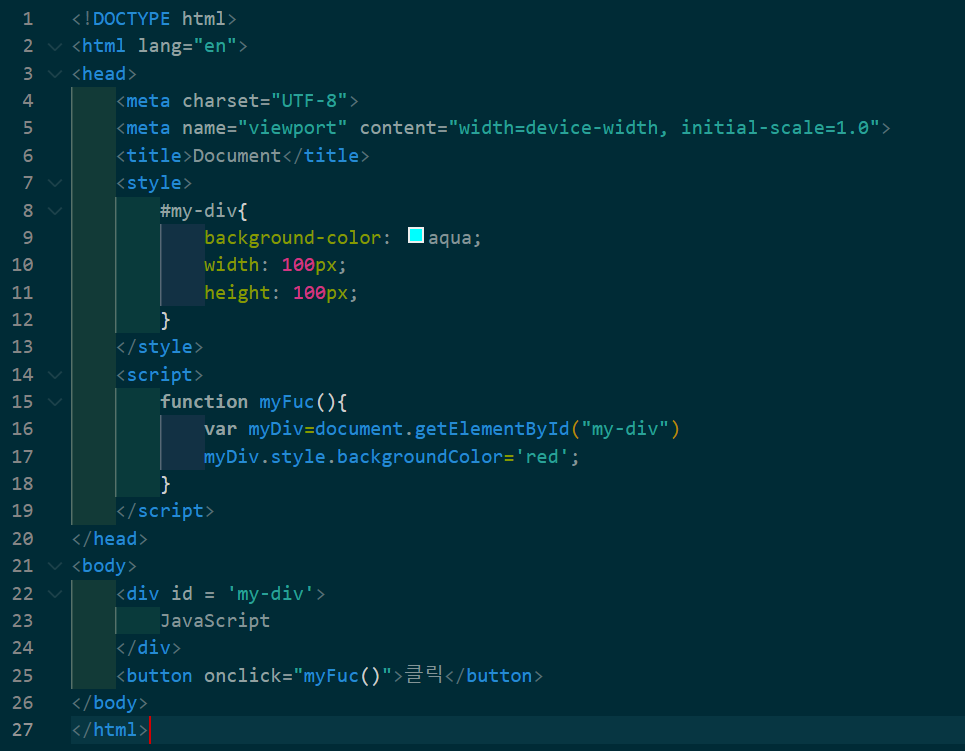
Task: Place cursor in the DOCTYPE keyword
Action: click(131, 19)
